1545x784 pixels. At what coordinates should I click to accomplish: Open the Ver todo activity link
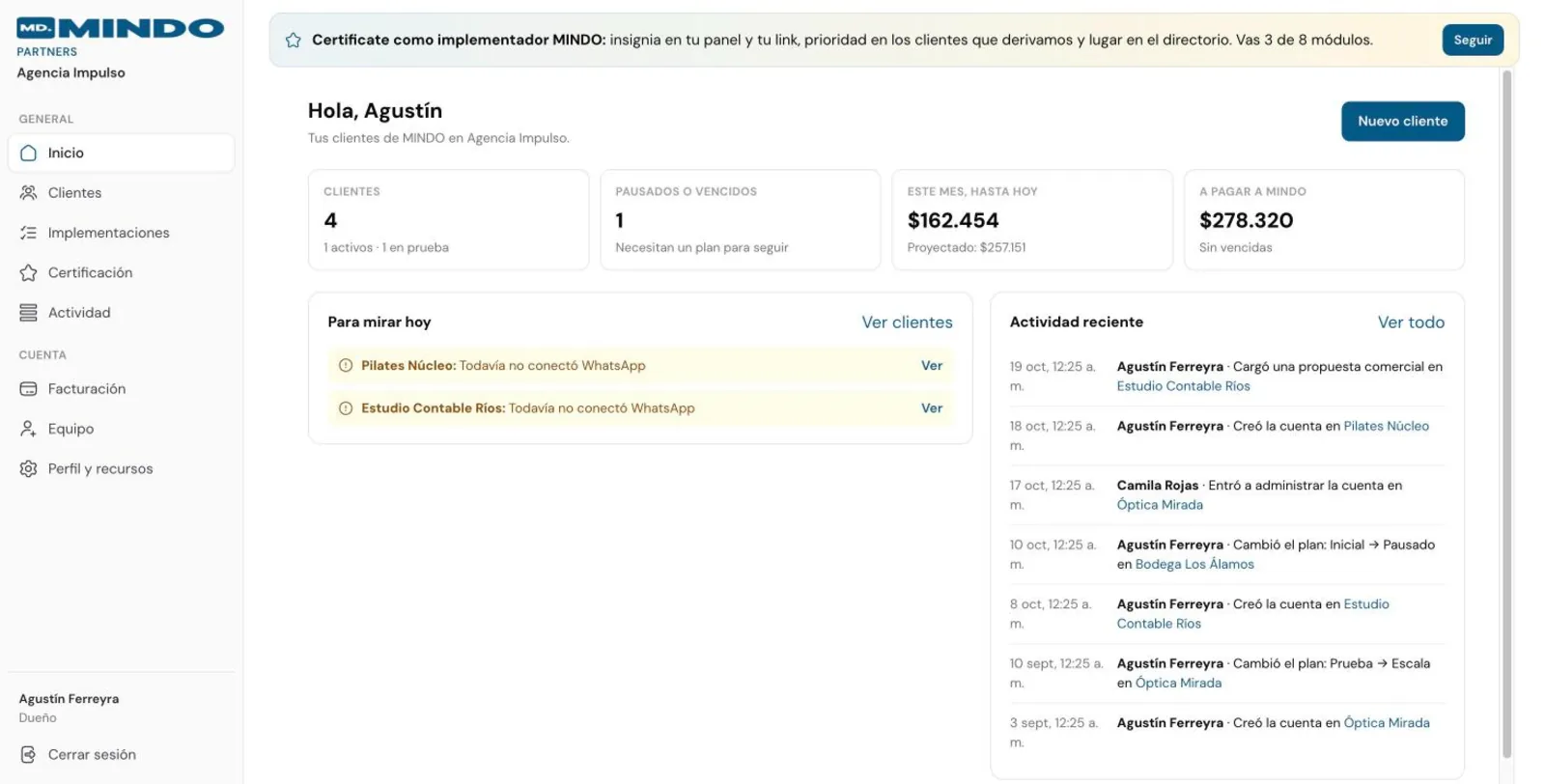pyautogui.click(x=1411, y=322)
